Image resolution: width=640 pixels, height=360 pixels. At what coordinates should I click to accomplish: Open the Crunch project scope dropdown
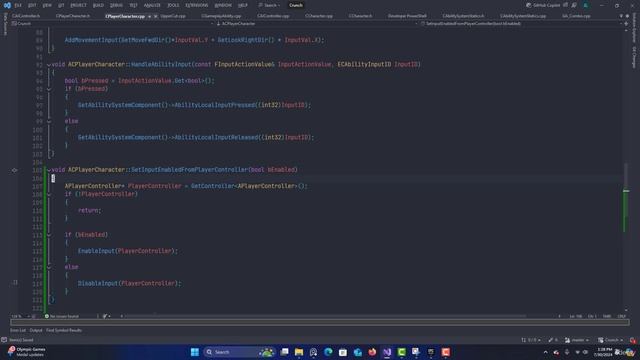click(x=112, y=24)
